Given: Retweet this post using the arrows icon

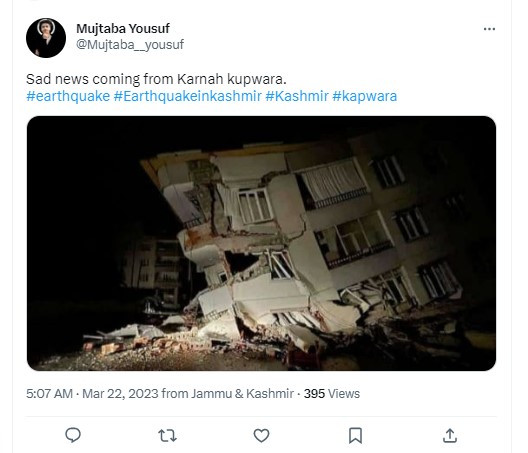Looking at the screenshot, I should 167,435.
